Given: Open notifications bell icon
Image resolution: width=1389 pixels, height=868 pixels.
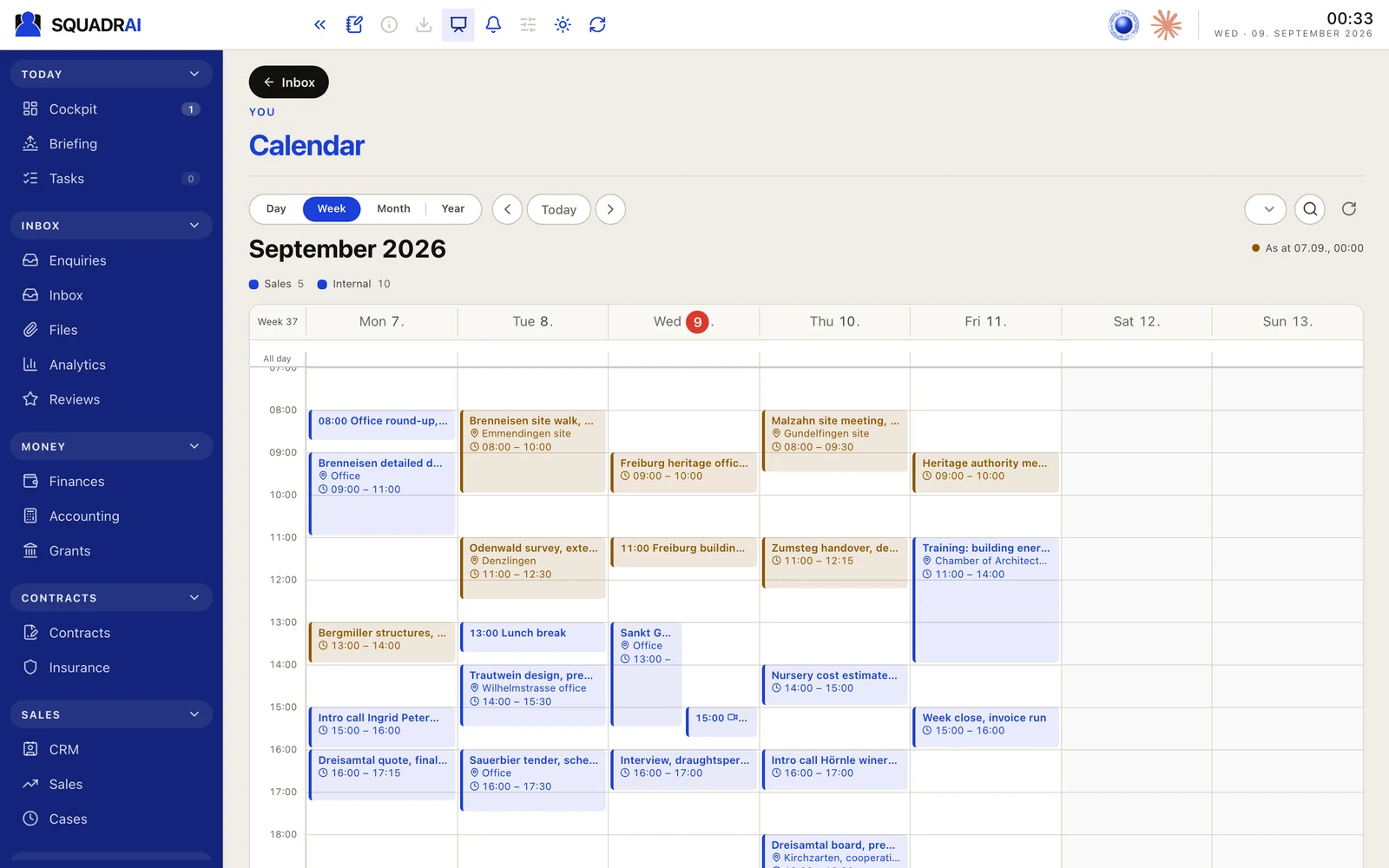Looking at the screenshot, I should coord(493,24).
